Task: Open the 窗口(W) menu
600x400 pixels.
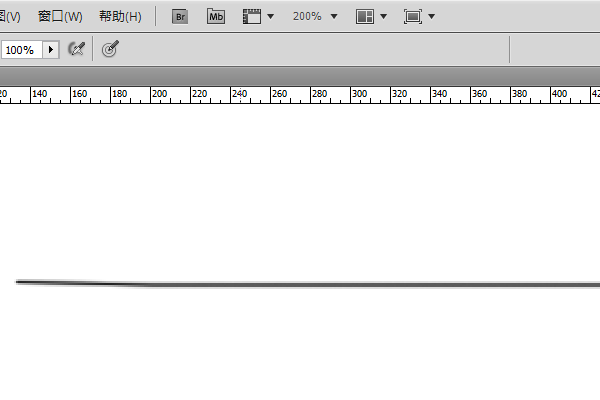Action: click(x=60, y=16)
